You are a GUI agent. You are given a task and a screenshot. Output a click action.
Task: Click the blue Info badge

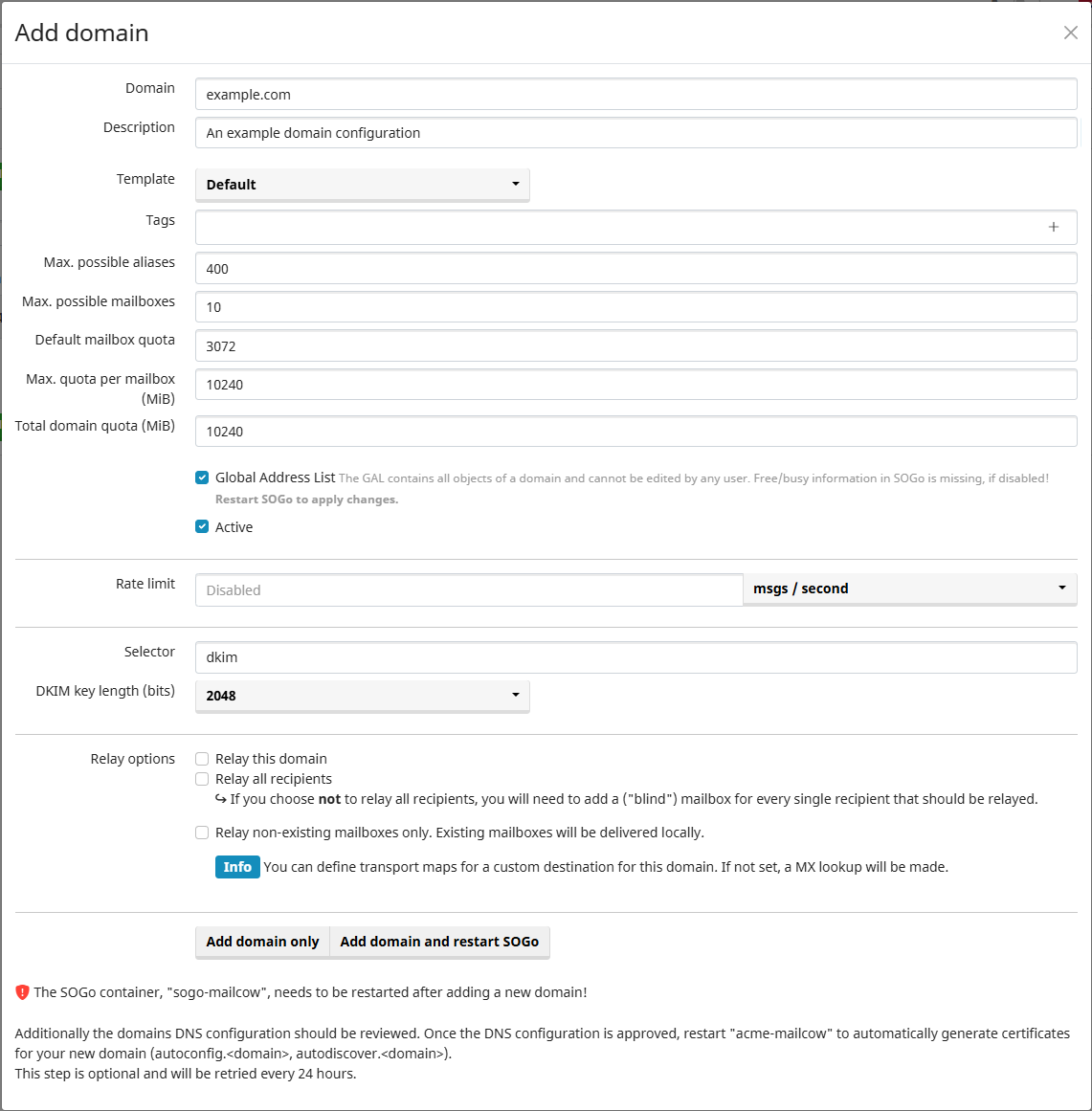click(x=237, y=867)
